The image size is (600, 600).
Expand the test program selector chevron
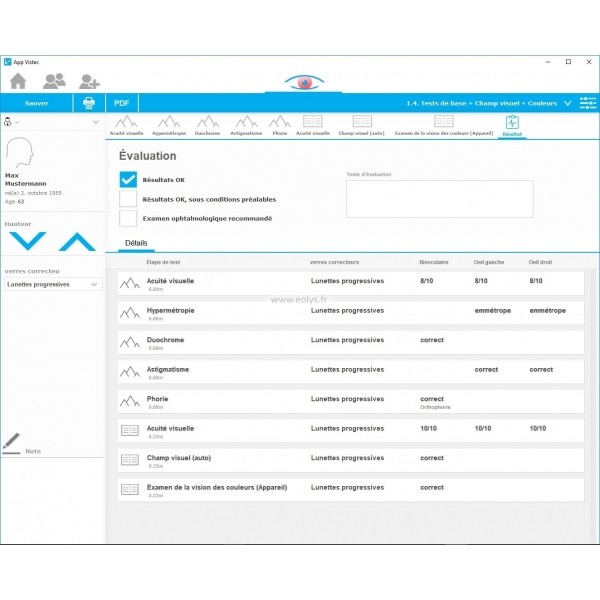coord(567,103)
